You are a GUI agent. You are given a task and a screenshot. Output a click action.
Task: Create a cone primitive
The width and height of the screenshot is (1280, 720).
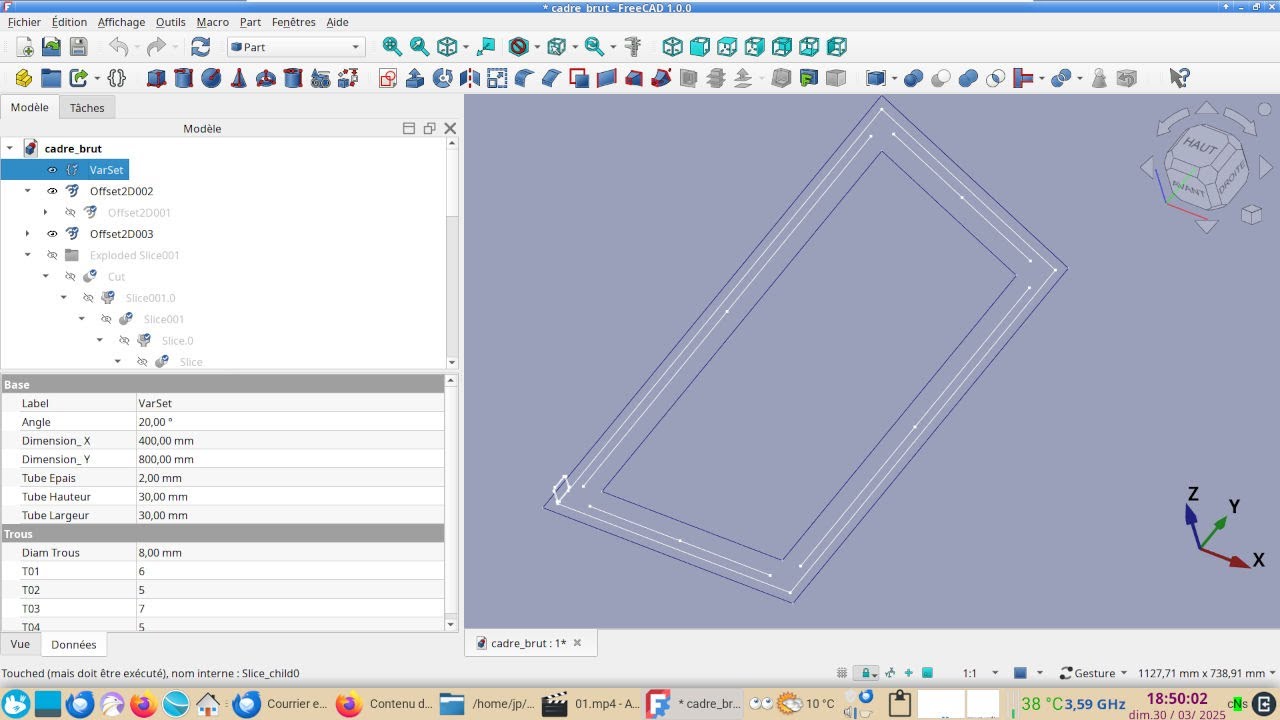point(238,78)
